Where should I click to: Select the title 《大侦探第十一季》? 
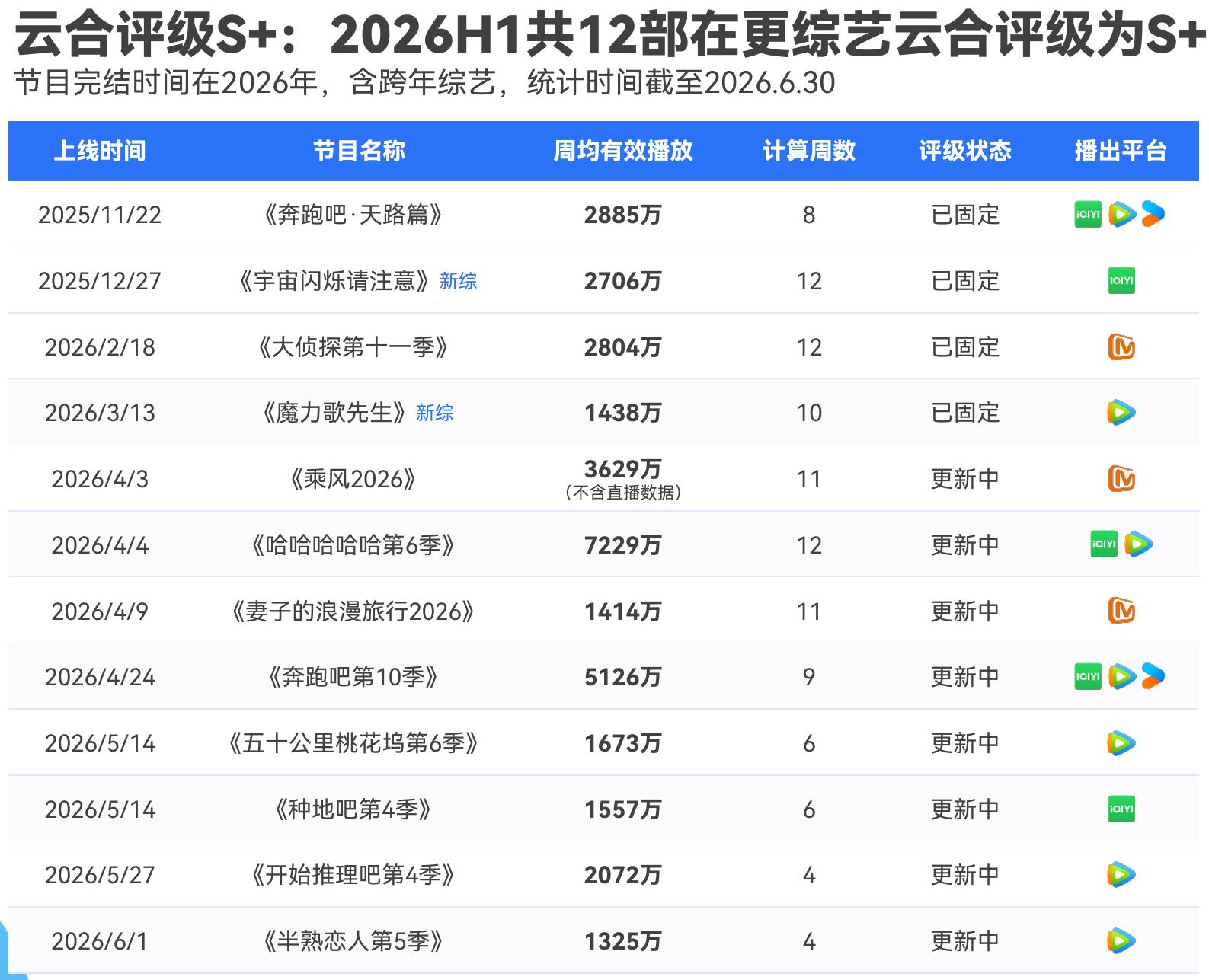(x=353, y=347)
